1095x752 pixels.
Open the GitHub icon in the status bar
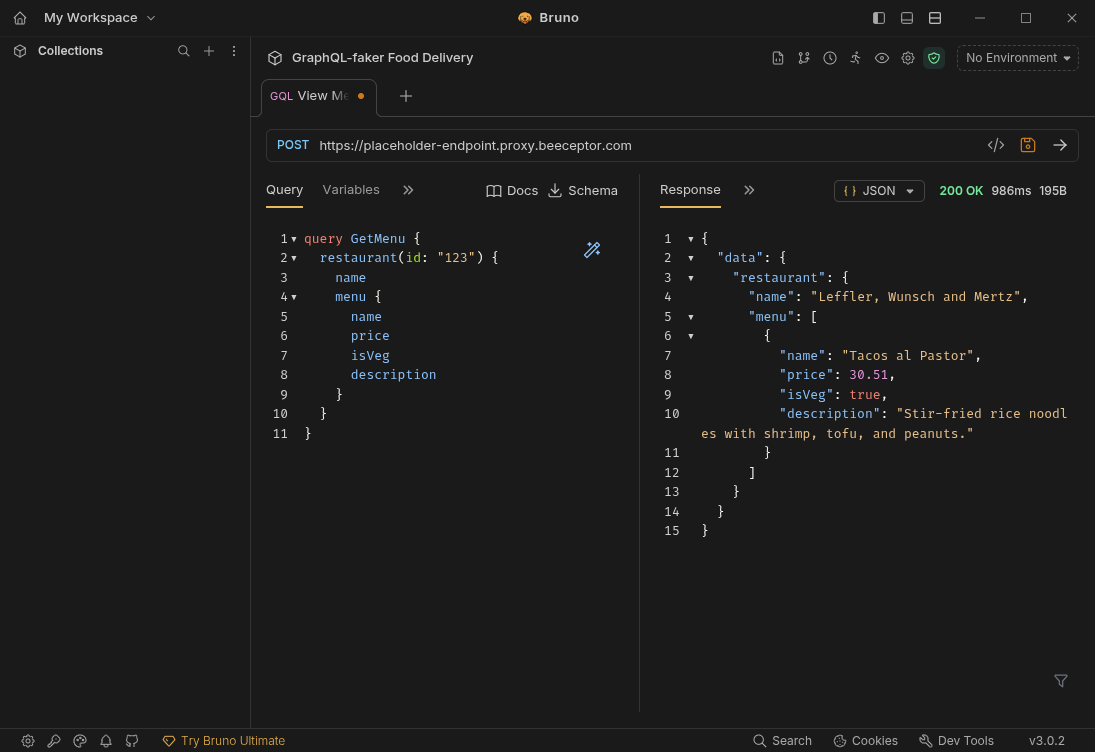(132, 741)
